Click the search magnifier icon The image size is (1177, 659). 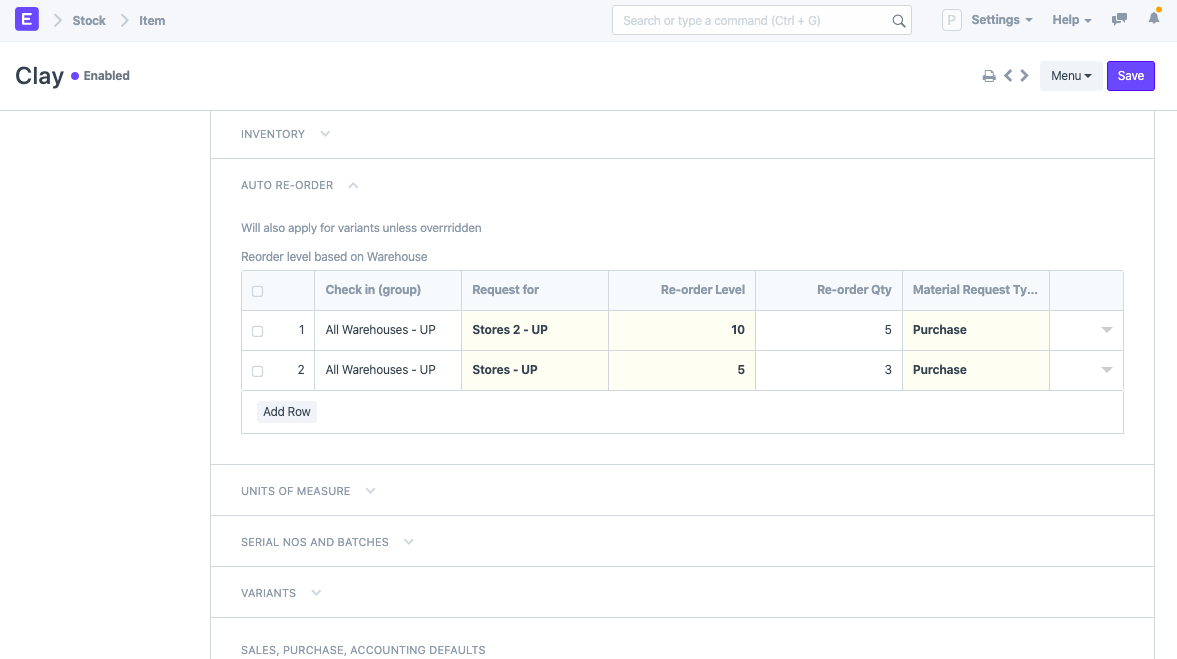click(898, 20)
